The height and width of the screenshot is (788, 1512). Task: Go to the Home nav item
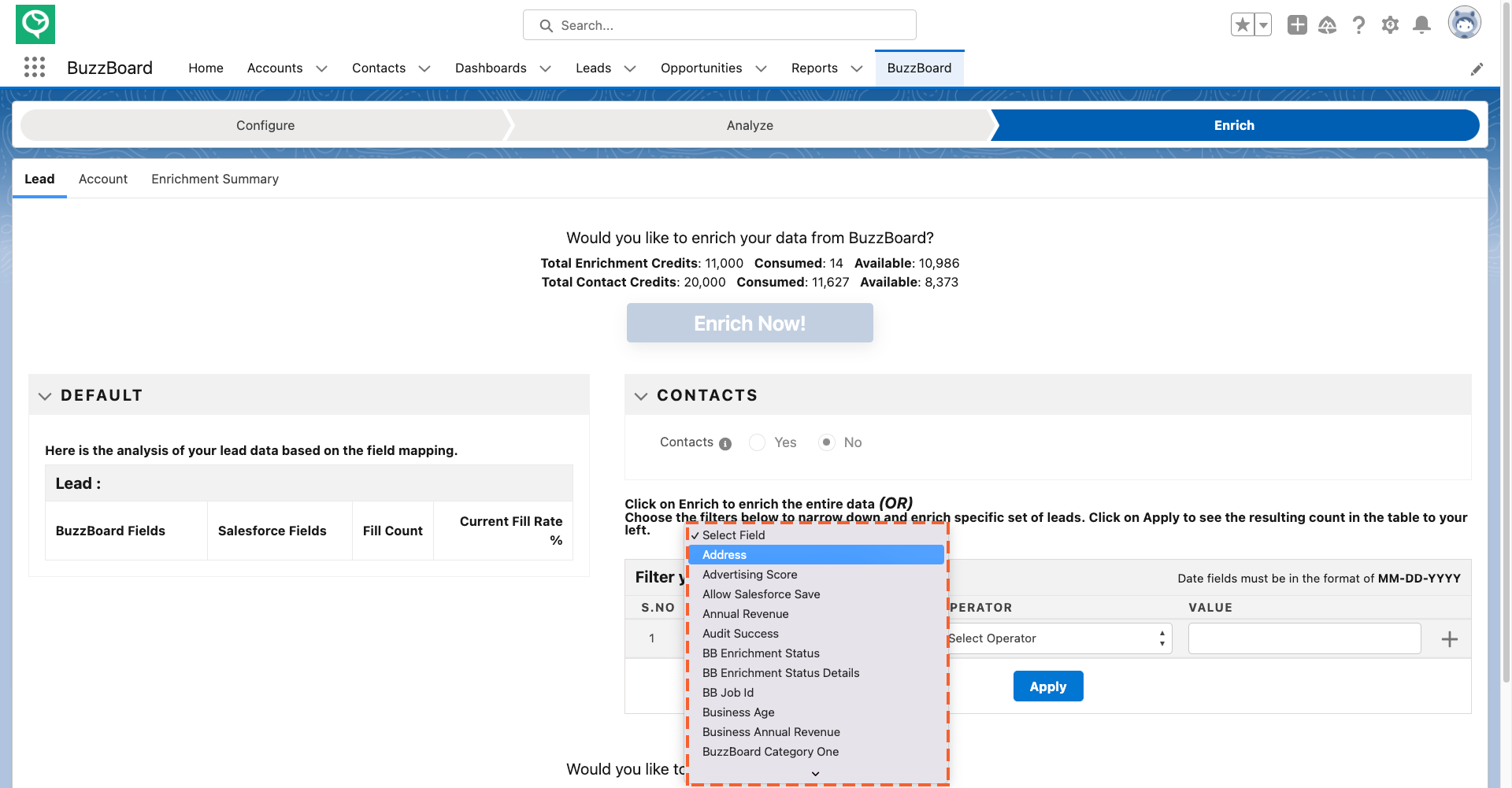tap(206, 68)
